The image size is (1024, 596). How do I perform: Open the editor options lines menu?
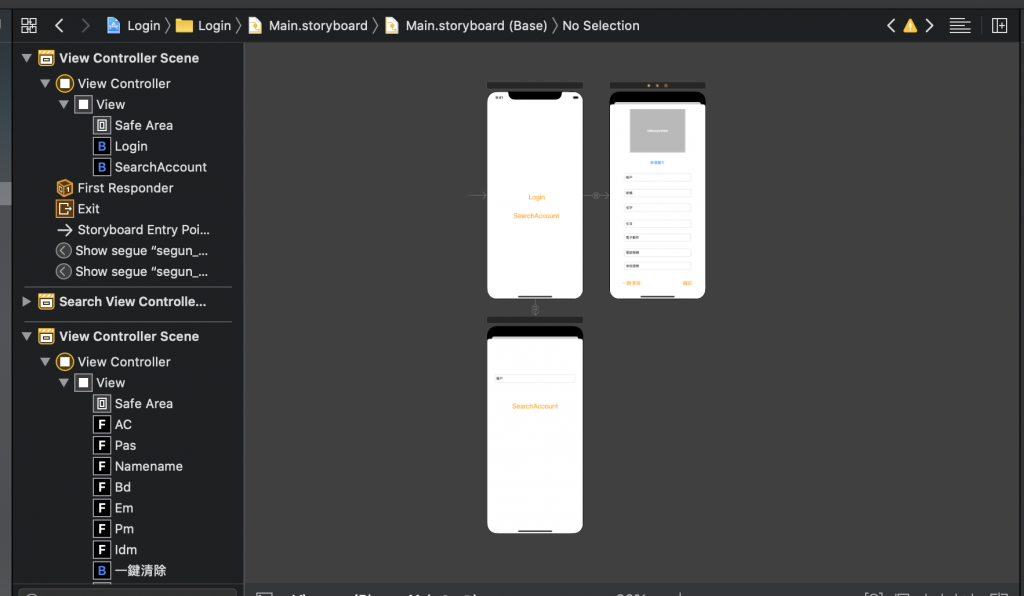coord(960,25)
